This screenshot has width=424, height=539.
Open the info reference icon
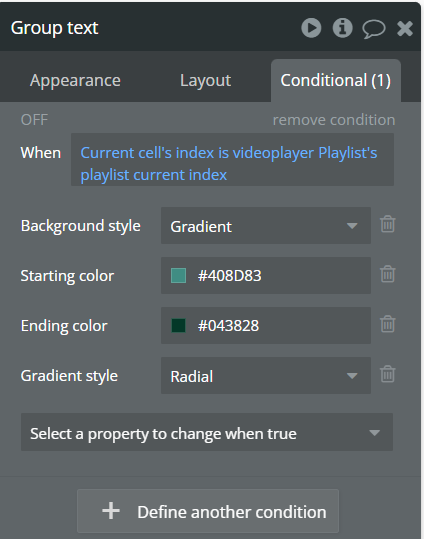(x=343, y=28)
